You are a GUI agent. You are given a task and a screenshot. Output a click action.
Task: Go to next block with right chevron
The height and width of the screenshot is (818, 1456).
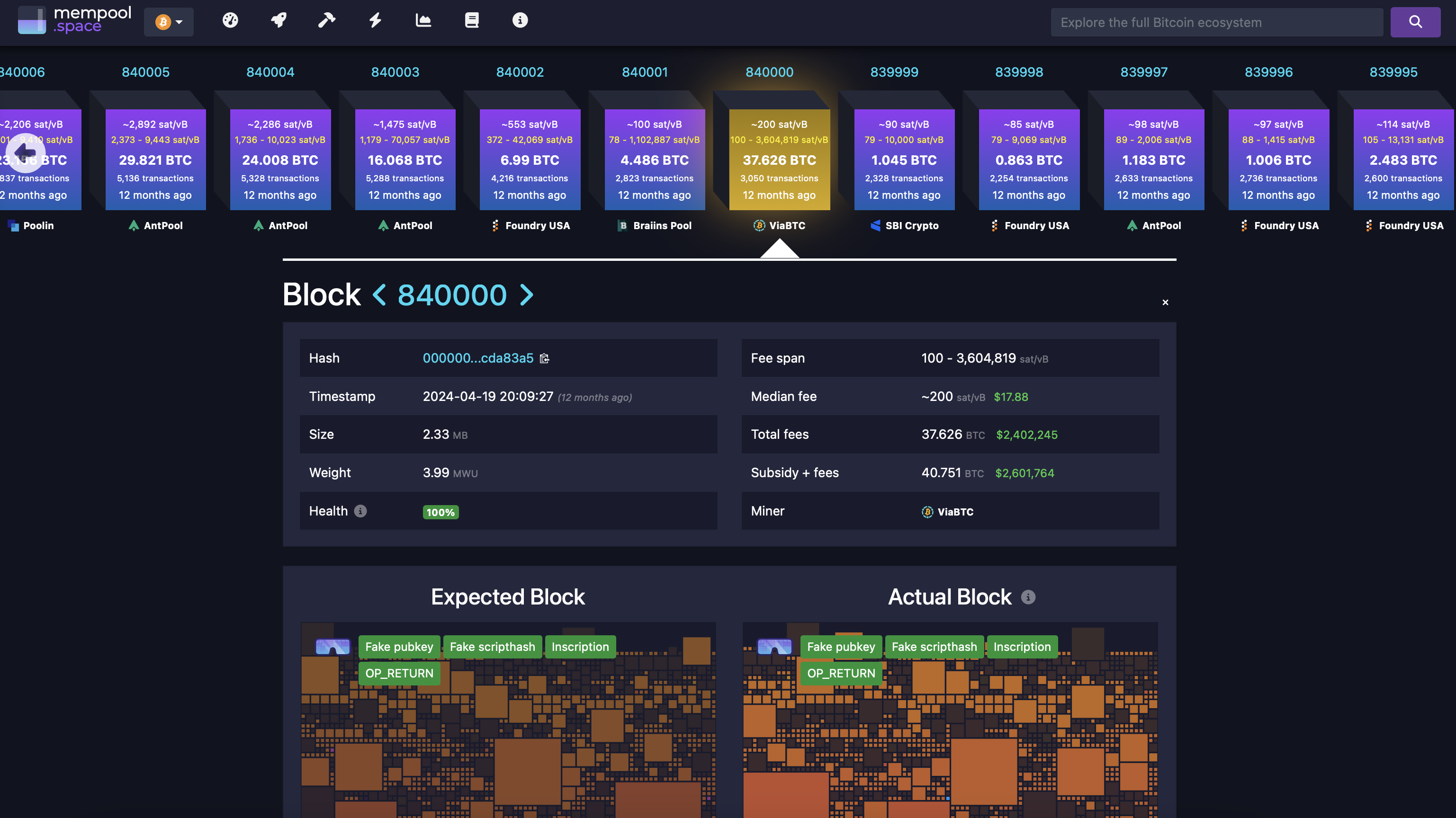pos(526,294)
